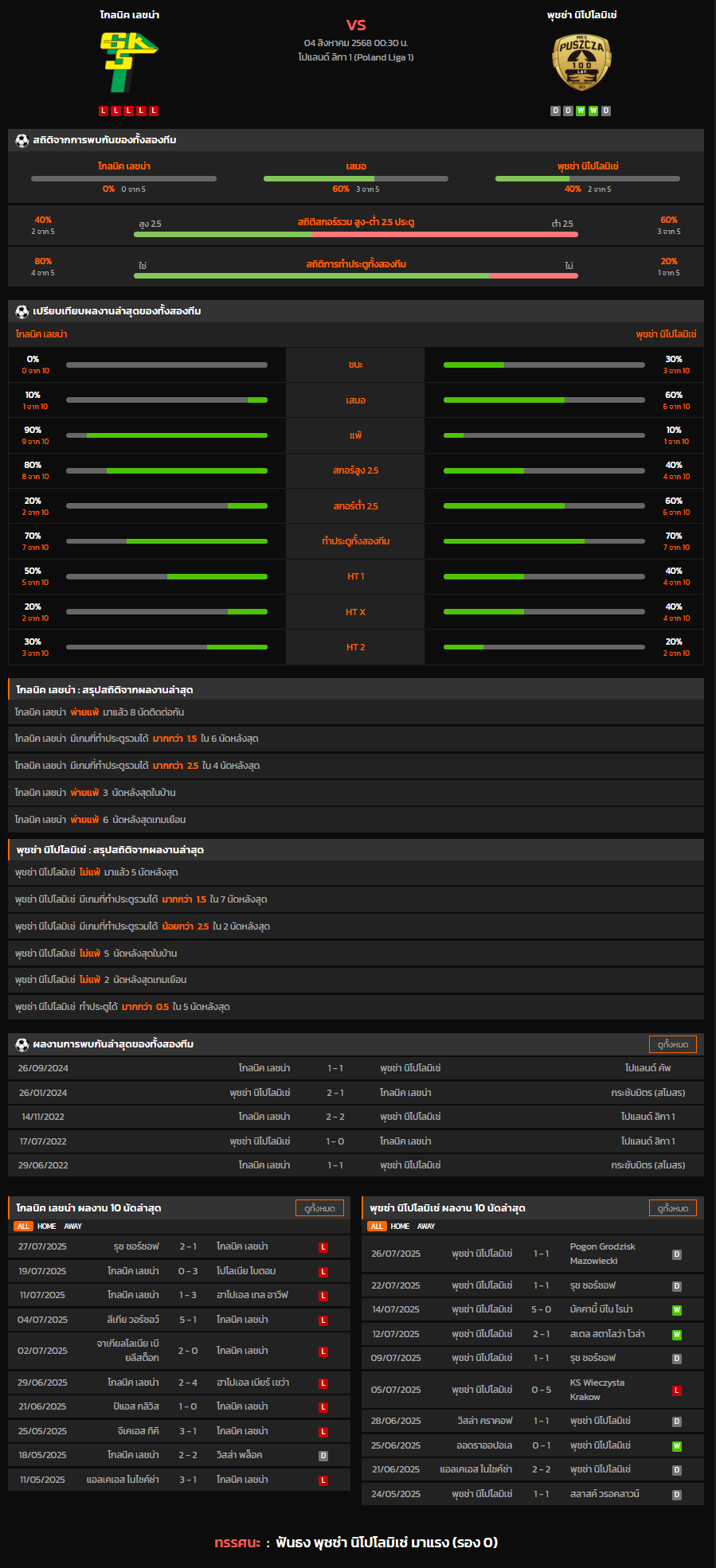Click the D badge on the 18/05/2025 match row
716x1568 pixels.
323,1456
